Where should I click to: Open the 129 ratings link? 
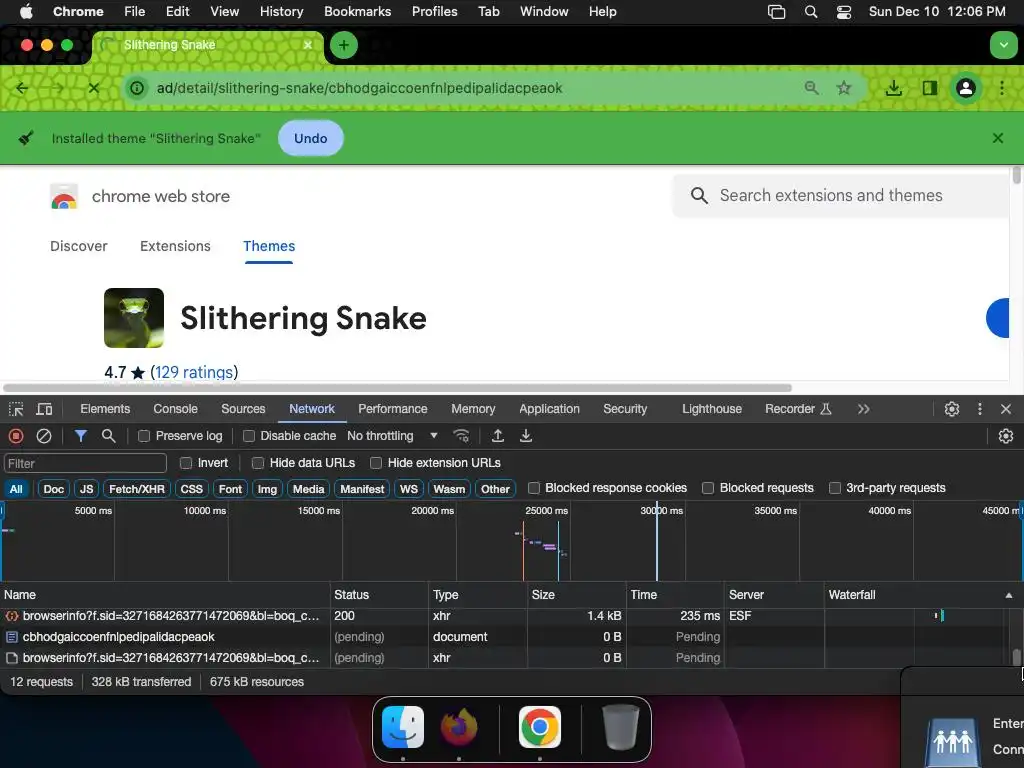coord(194,372)
